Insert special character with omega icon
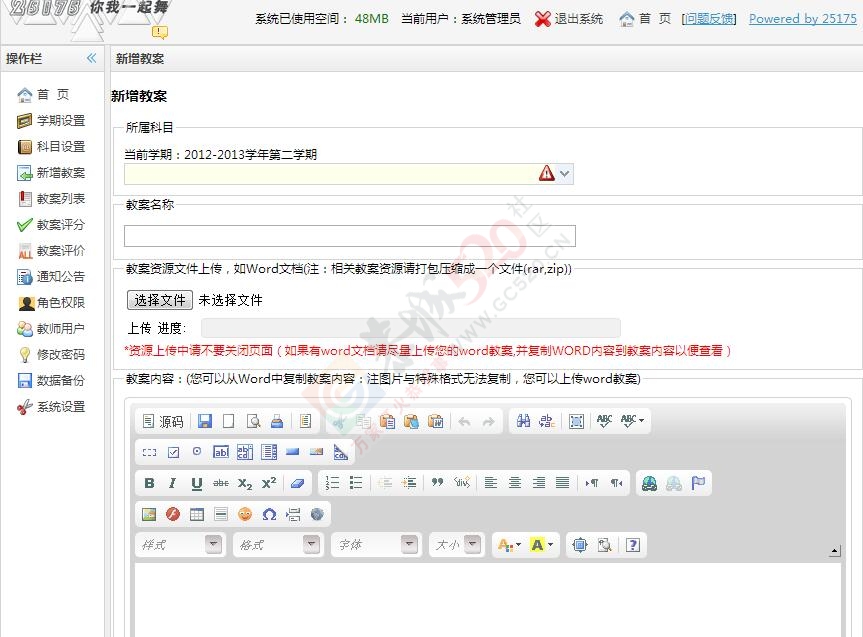This screenshot has height=637, width=863. point(269,514)
